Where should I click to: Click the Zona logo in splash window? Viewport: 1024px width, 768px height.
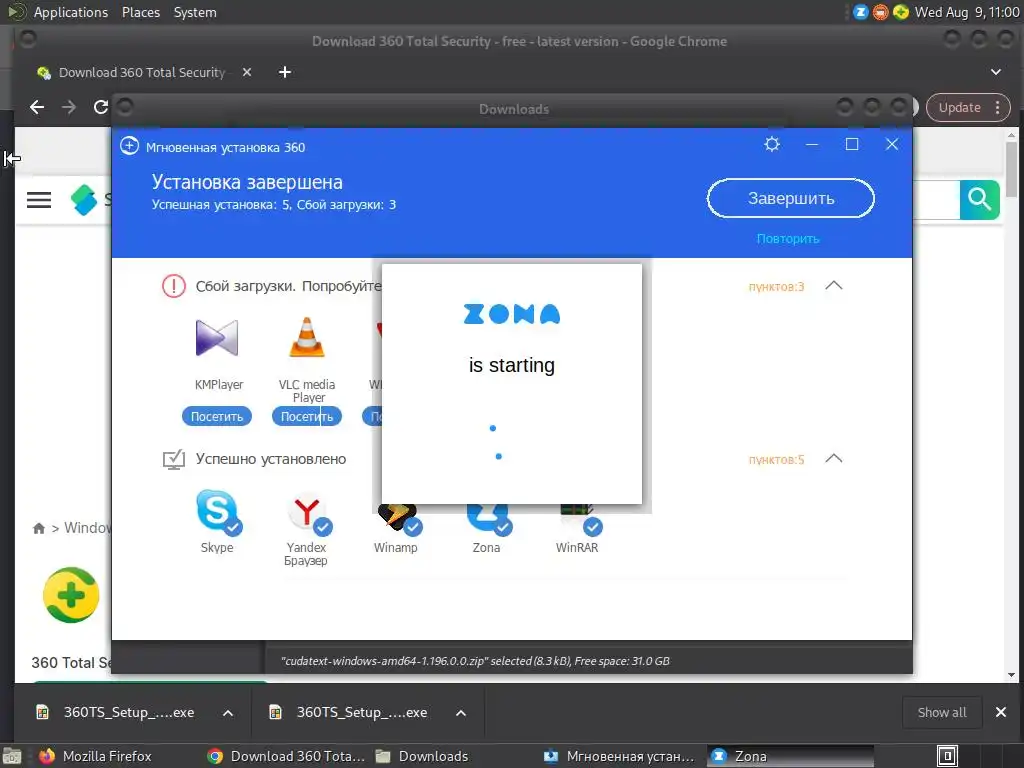(x=511, y=314)
